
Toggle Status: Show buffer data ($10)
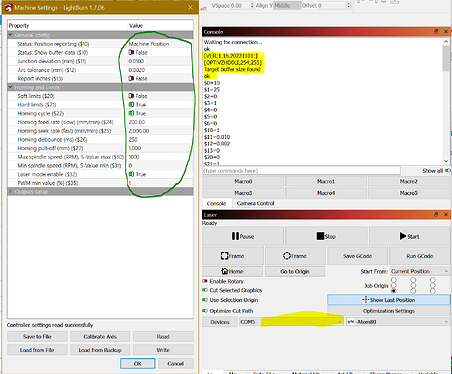131,52
